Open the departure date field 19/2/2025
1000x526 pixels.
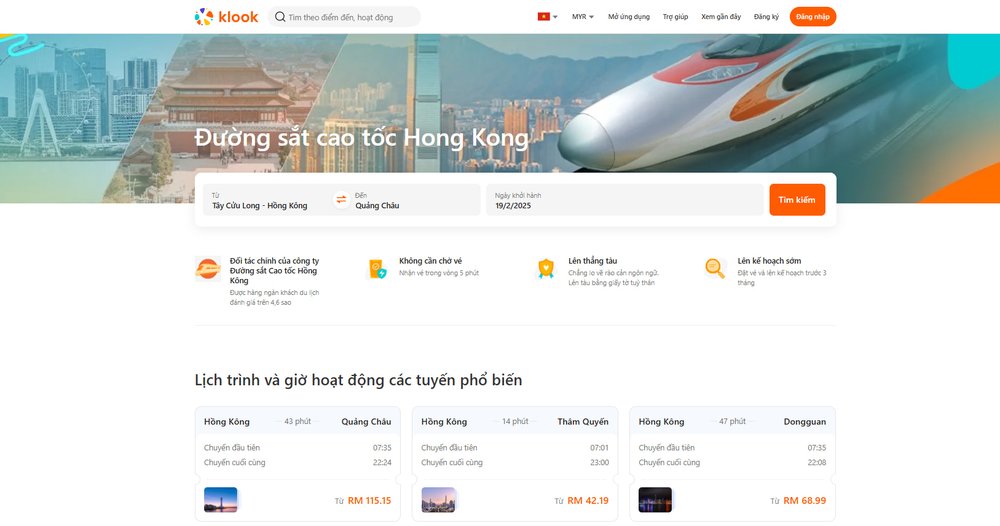(624, 200)
